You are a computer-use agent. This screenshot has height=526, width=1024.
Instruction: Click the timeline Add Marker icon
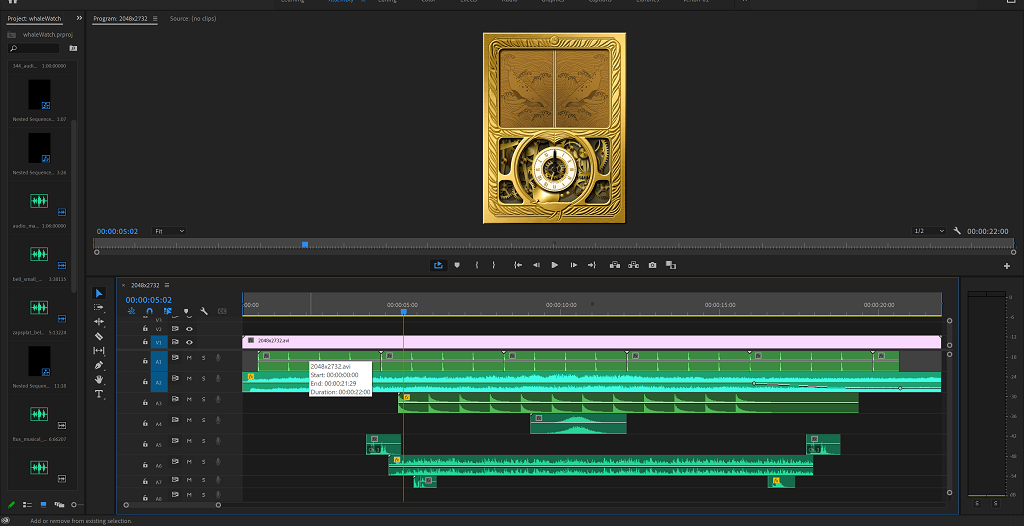186,312
